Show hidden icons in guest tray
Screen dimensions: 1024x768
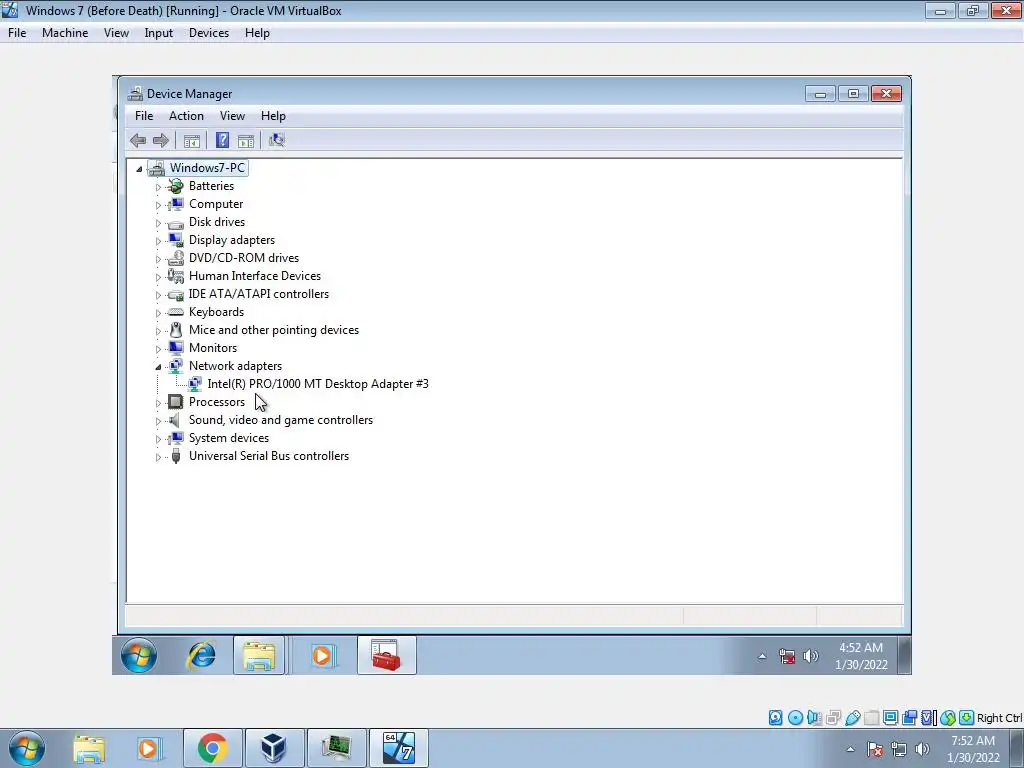tap(761, 656)
